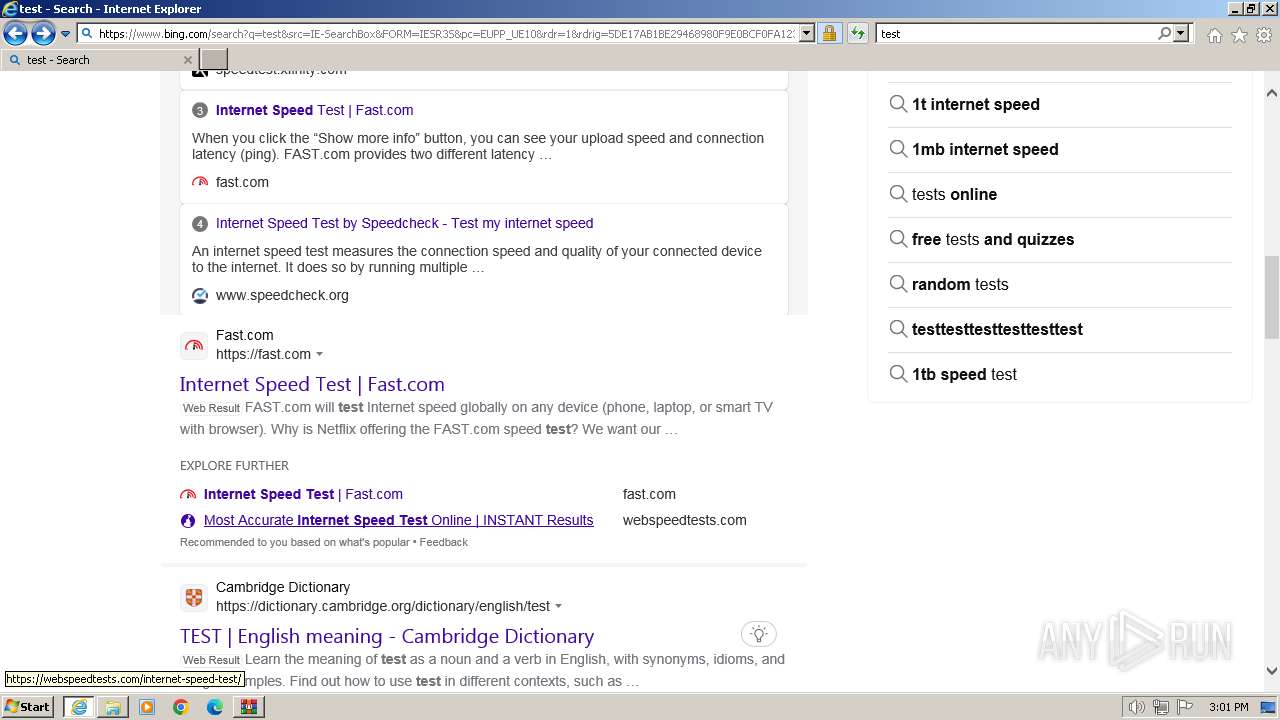Click www.speedcheck.org site text

(x=282, y=295)
